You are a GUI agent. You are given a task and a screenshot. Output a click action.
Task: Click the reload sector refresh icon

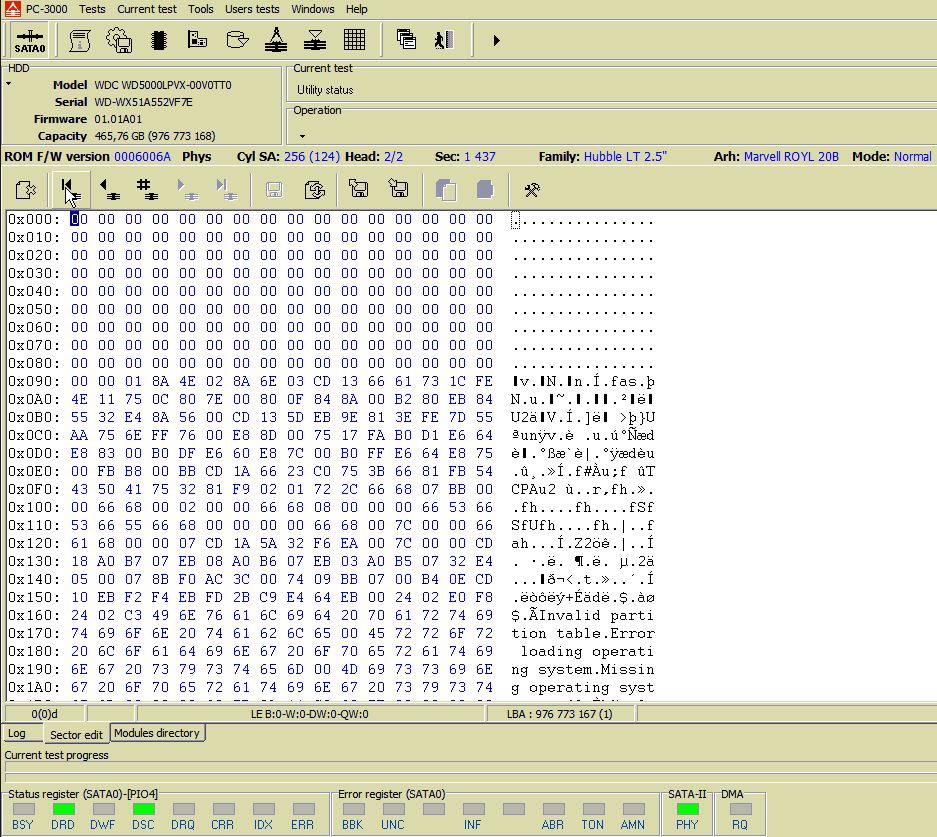[x=314, y=190]
